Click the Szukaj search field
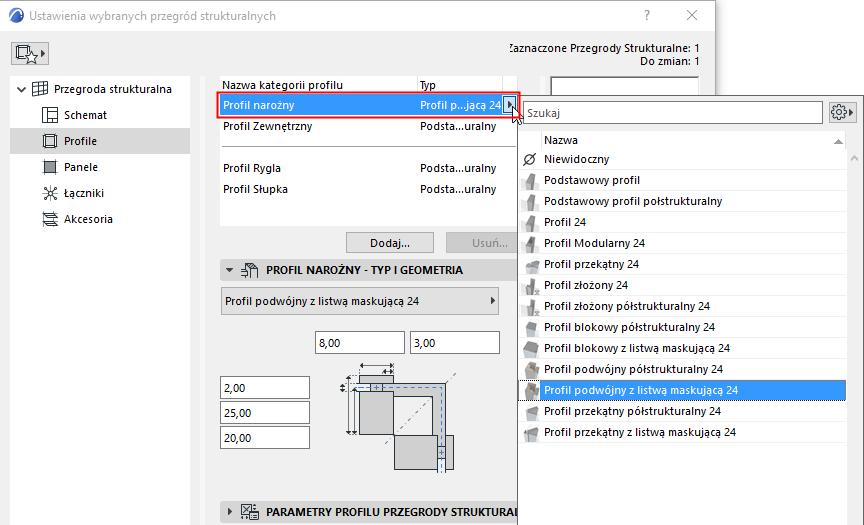Image resolution: width=864 pixels, height=525 pixels. coord(672,112)
